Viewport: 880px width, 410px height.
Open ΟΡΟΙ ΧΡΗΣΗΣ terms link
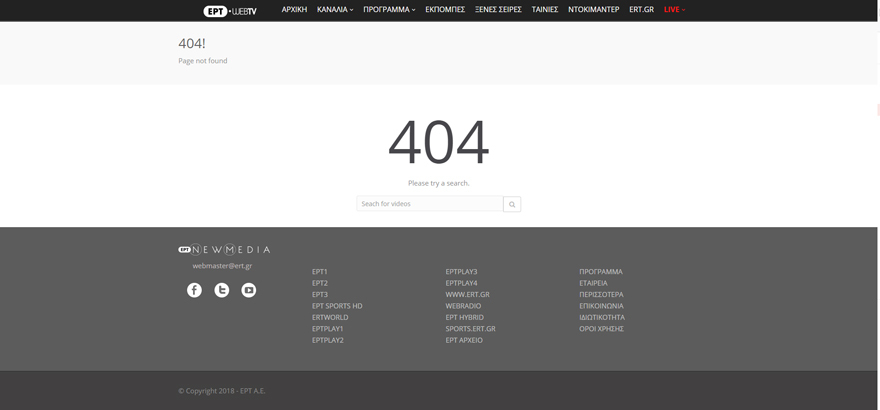(601, 329)
